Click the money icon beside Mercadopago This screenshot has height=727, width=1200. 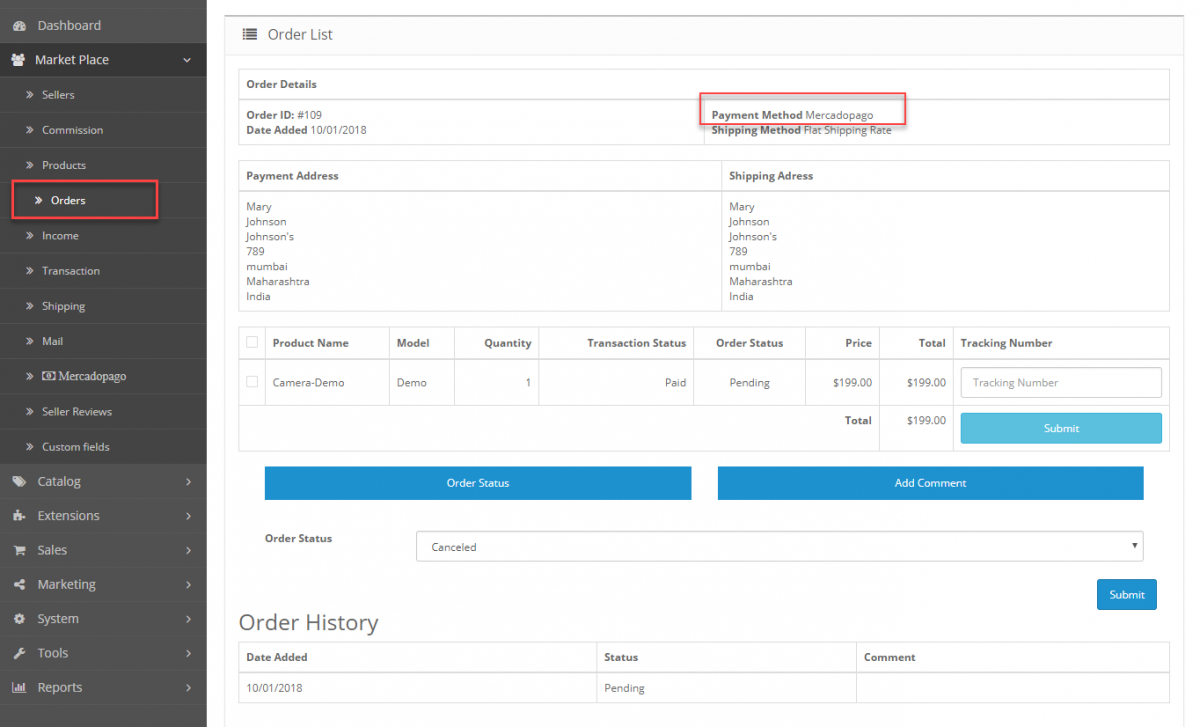coord(48,377)
